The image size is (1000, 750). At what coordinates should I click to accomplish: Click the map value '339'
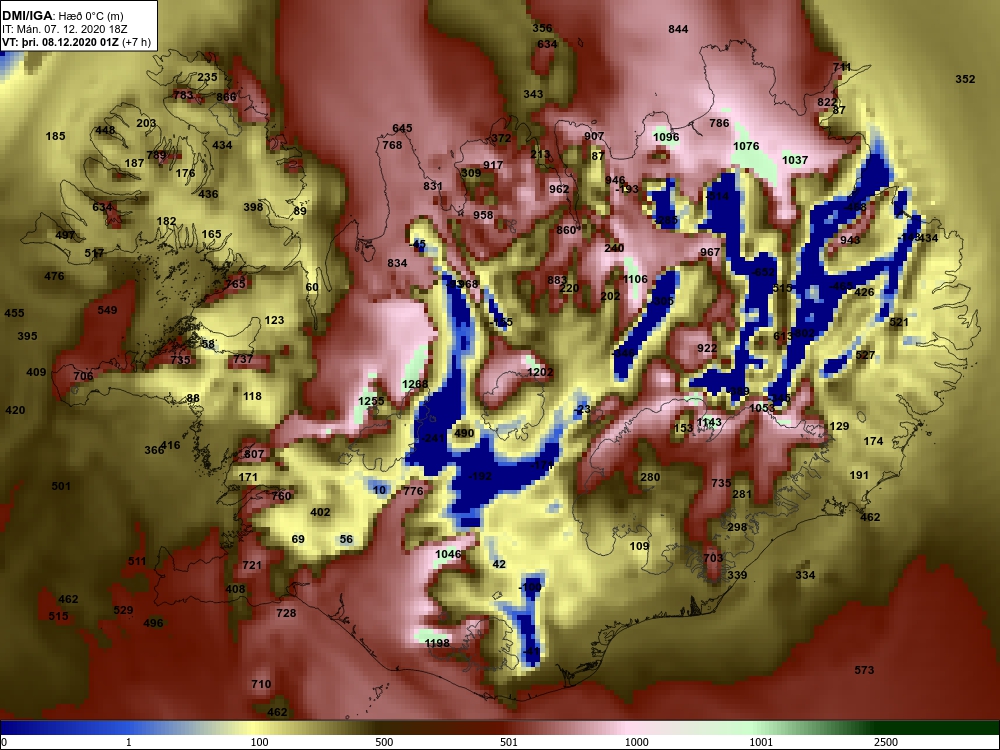(x=737, y=575)
